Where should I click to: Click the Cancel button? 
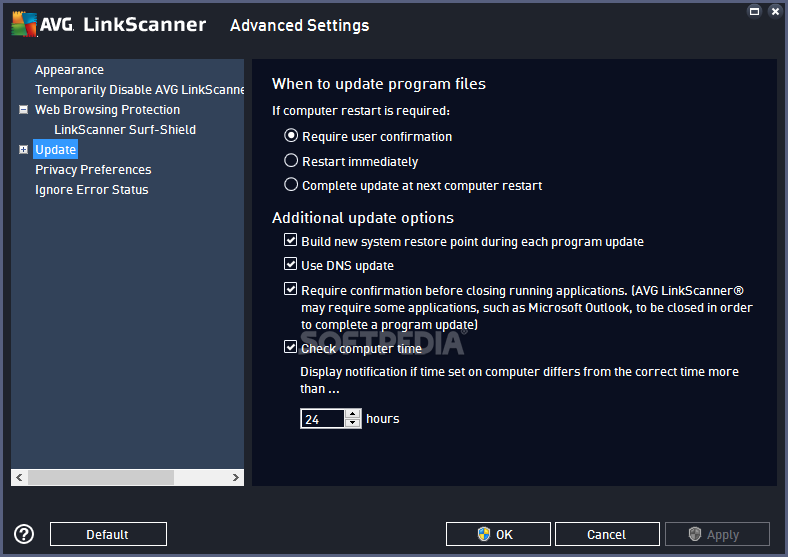607,534
